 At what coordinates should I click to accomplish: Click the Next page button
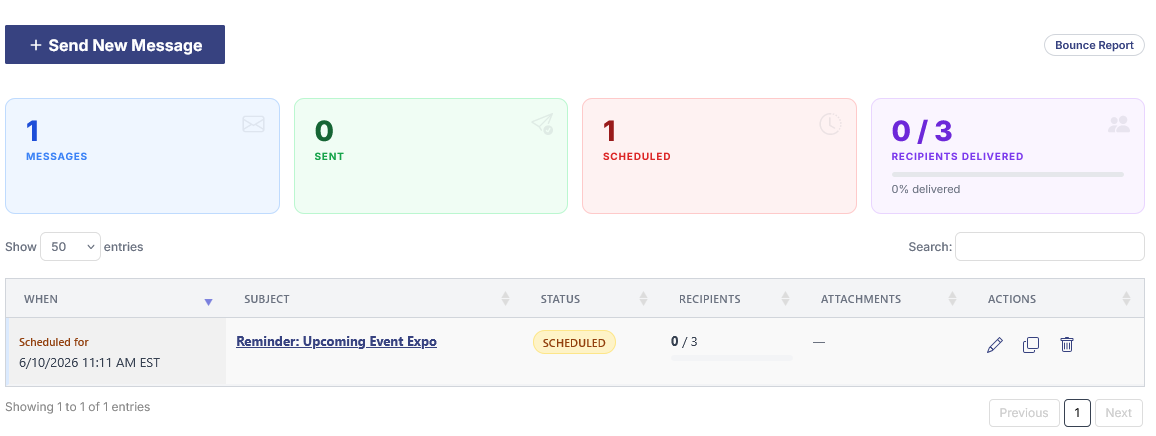1118,413
